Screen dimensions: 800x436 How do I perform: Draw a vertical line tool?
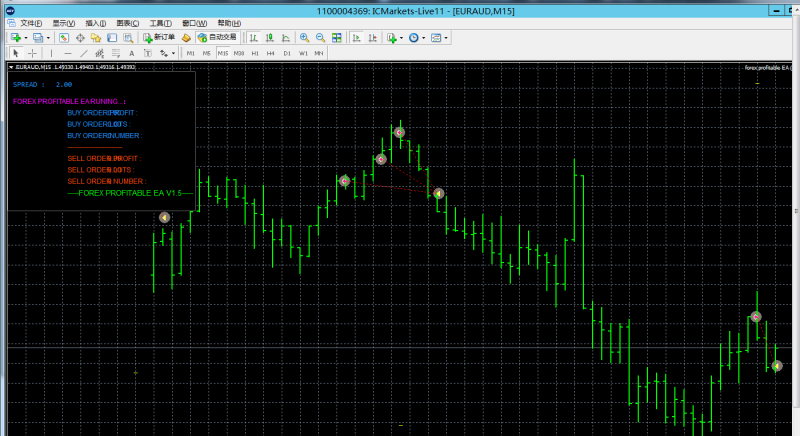coord(51,53)
